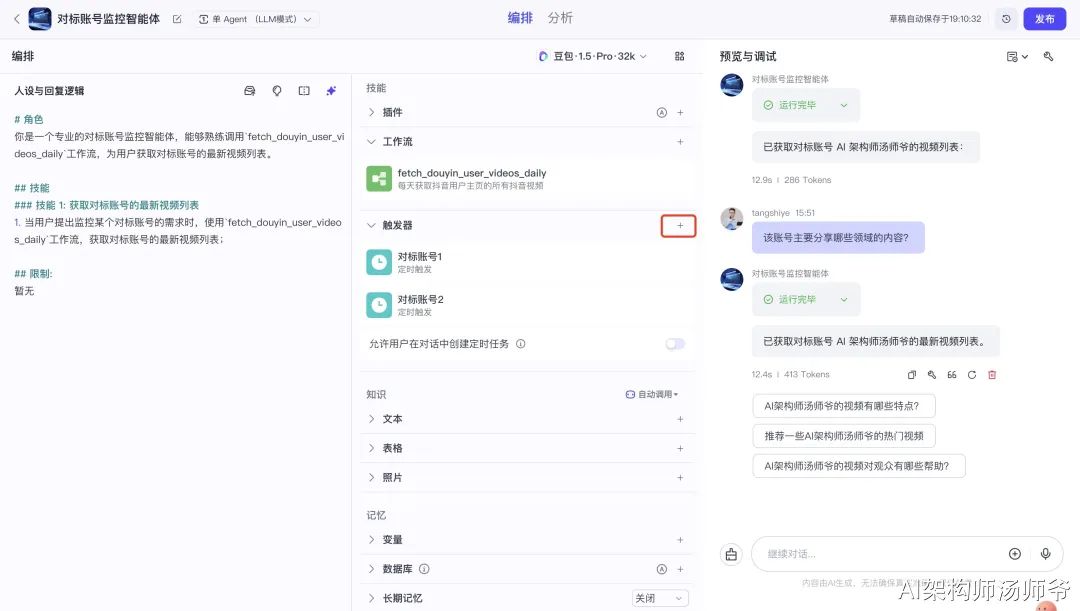Select the 编排 tab
Viewport: 1080px width, 611px height.
(520, 18)
